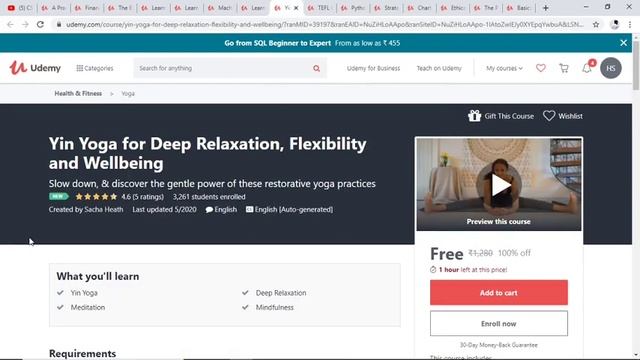Click the 3,261 students enrolled text

209,197
